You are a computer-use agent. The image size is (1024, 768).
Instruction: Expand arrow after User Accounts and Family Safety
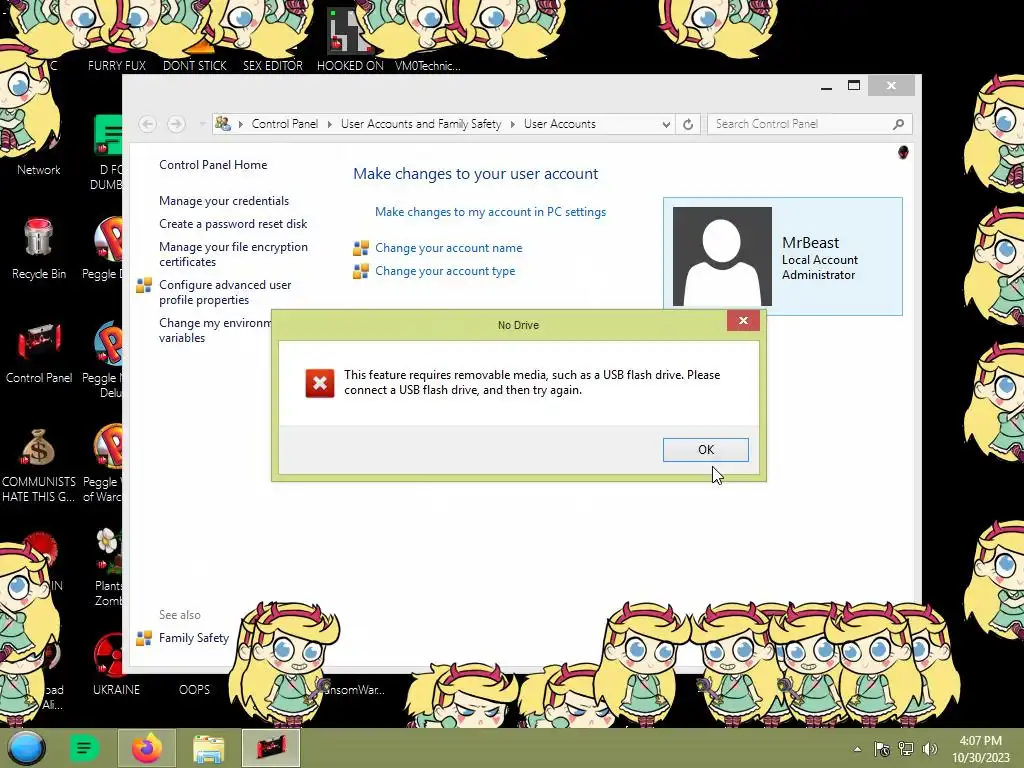pos(513,124)
